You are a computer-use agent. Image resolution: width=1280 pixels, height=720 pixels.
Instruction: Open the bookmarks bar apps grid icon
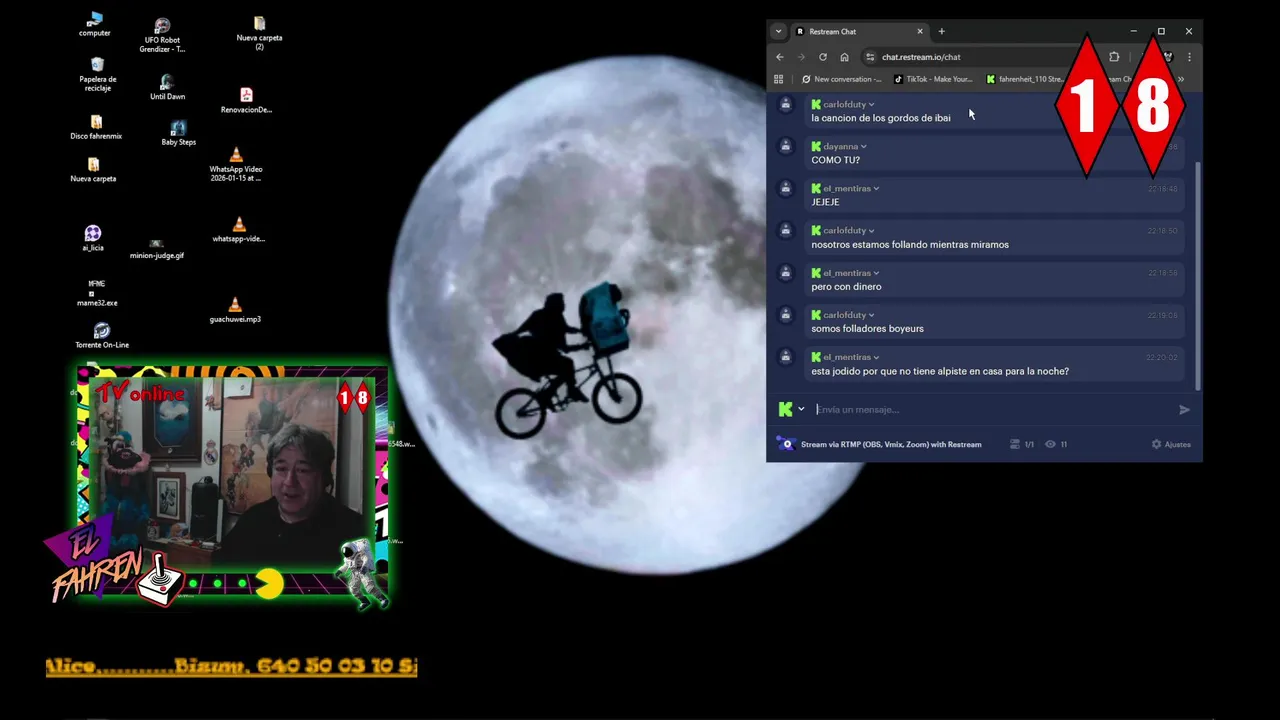coord(778,79)
